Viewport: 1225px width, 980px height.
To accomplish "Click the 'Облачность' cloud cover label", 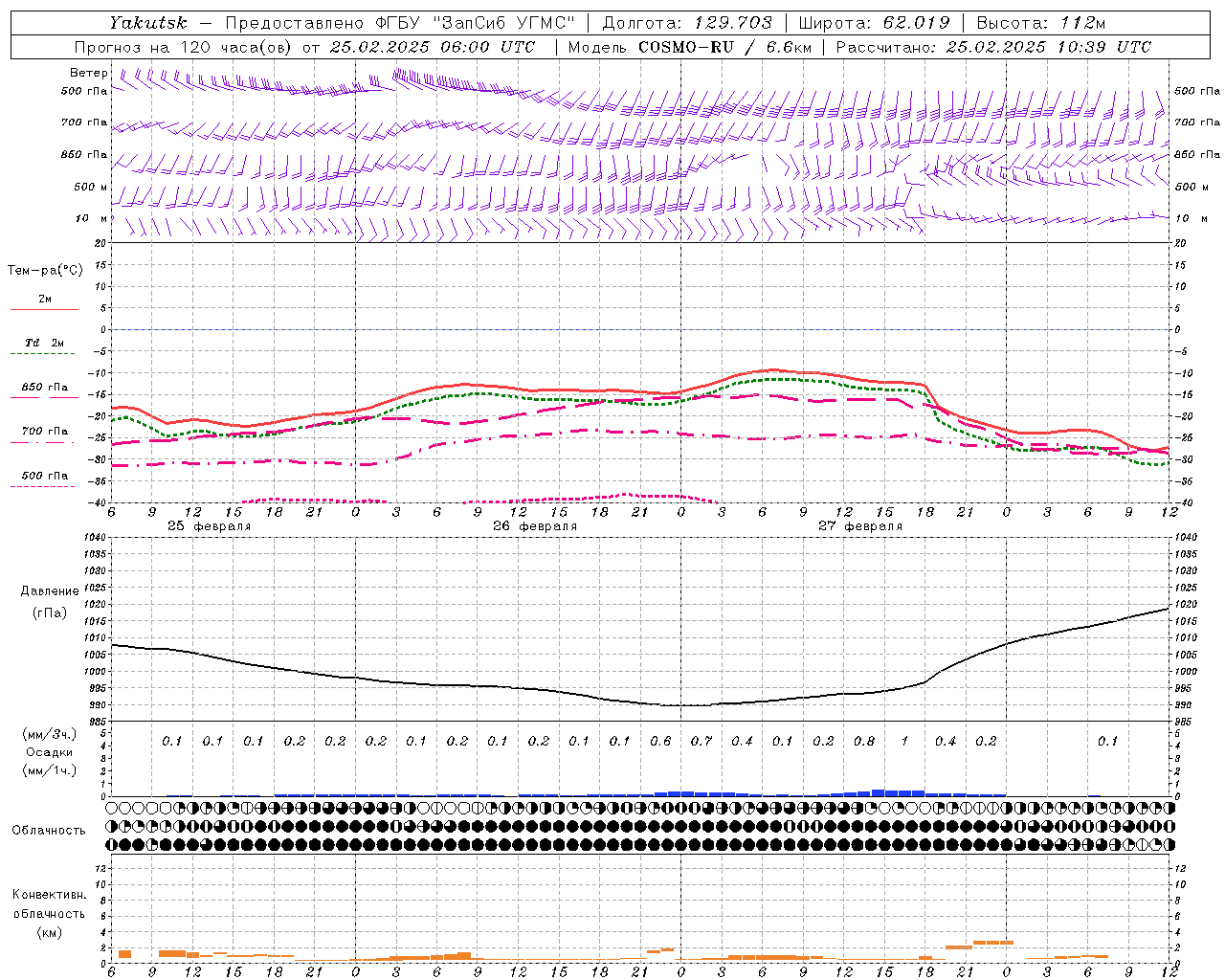I will [x=49, y=830].
